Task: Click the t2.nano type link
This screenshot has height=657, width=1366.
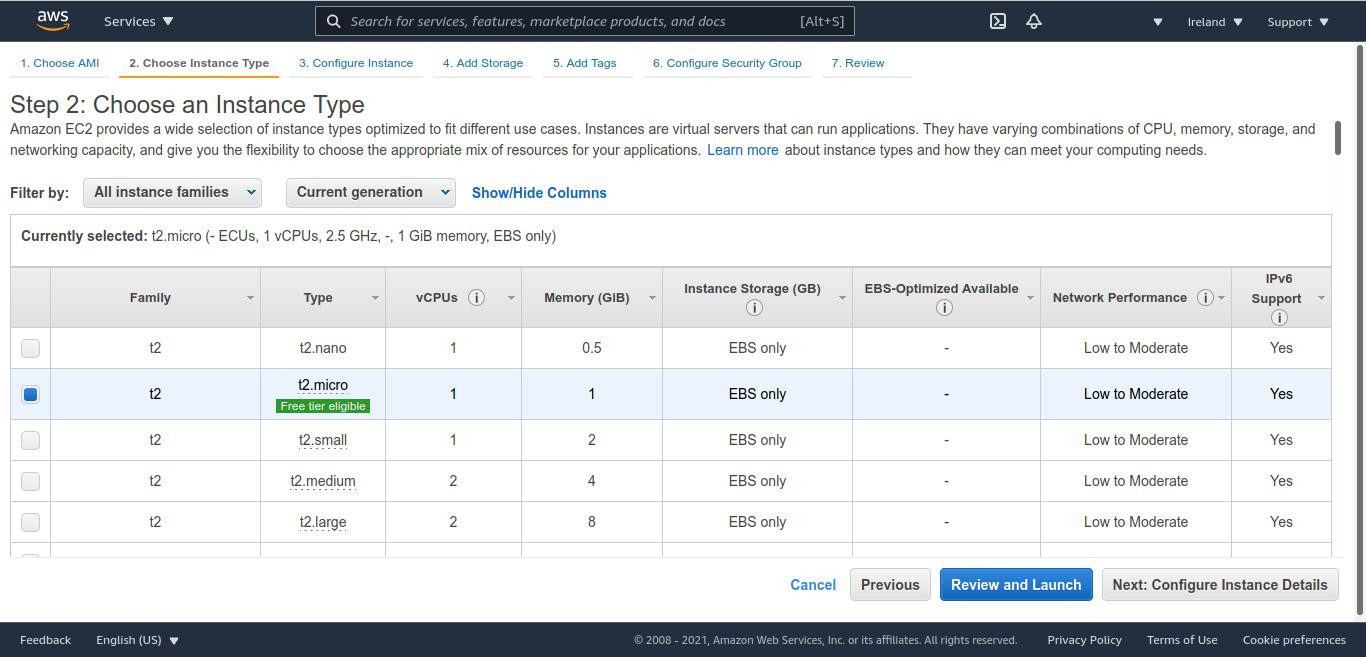Action: click(323, 348)
